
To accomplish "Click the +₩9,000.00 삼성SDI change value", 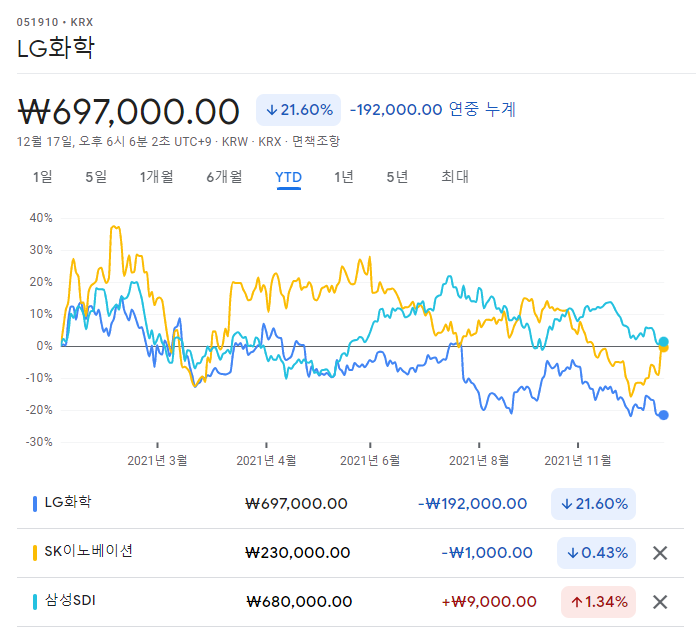I will coord(489,602).
